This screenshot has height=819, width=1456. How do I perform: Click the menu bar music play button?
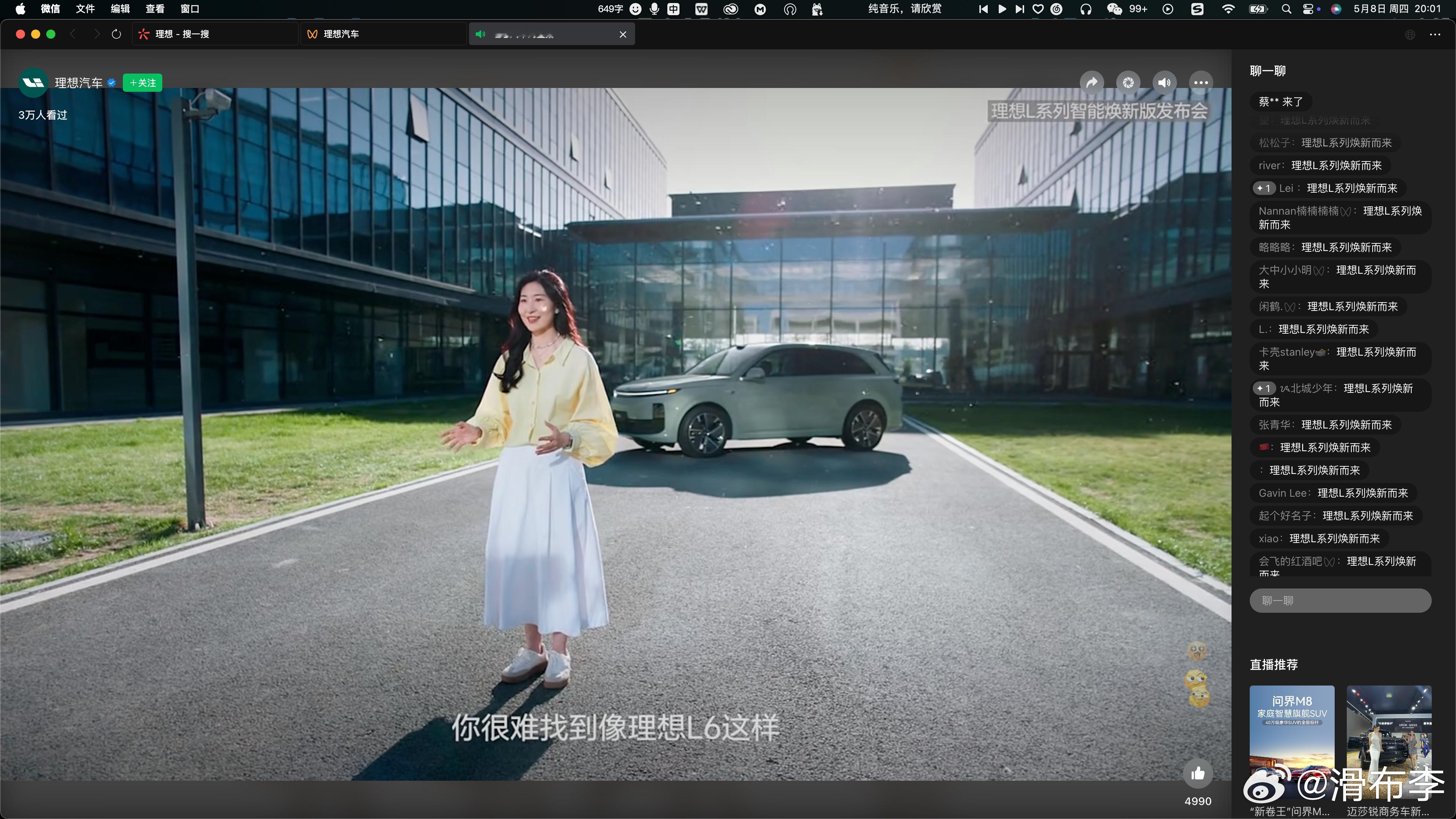coord(1002,8)
